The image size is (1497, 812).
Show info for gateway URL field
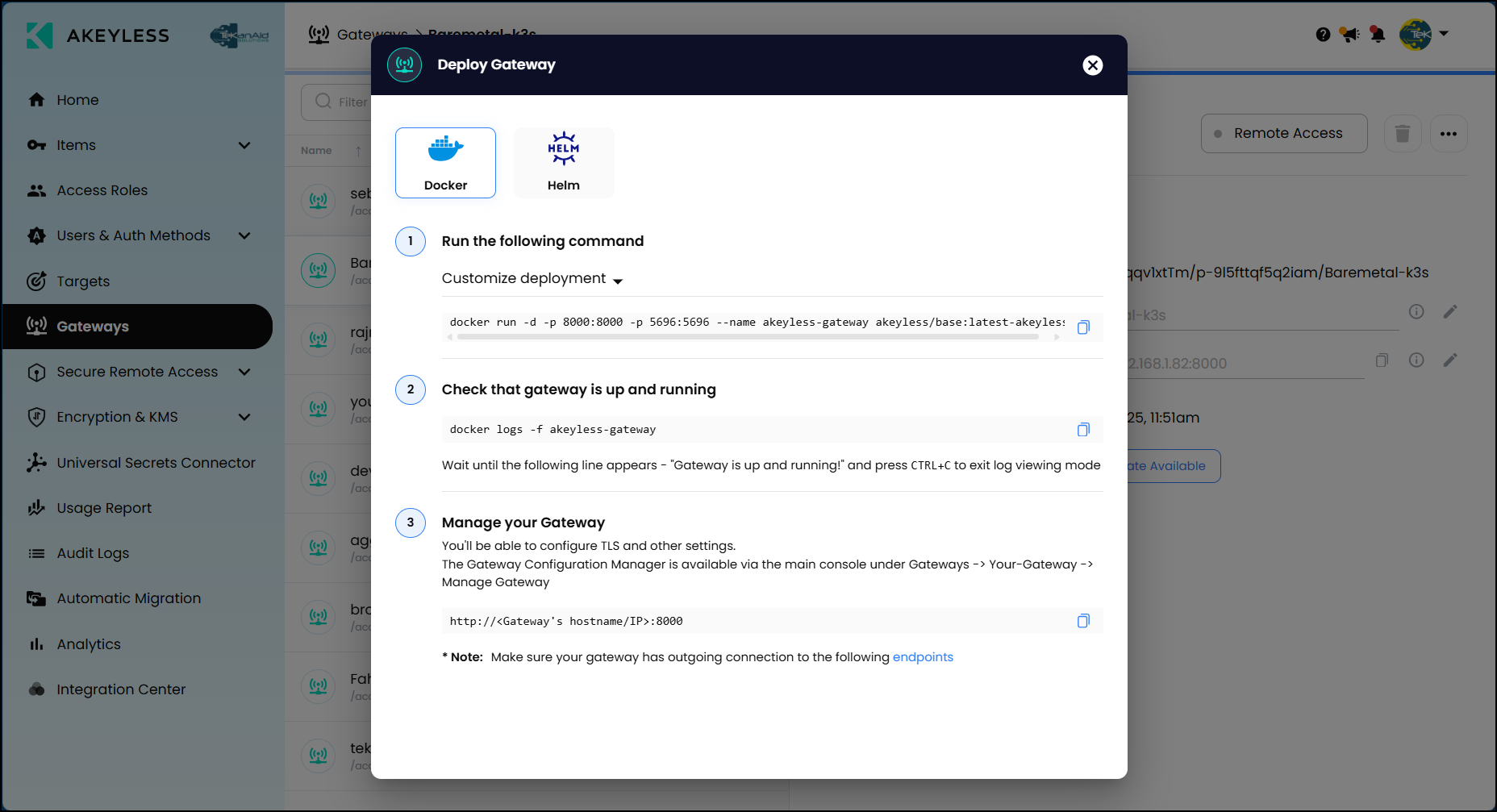click(x=1416, y=360)
